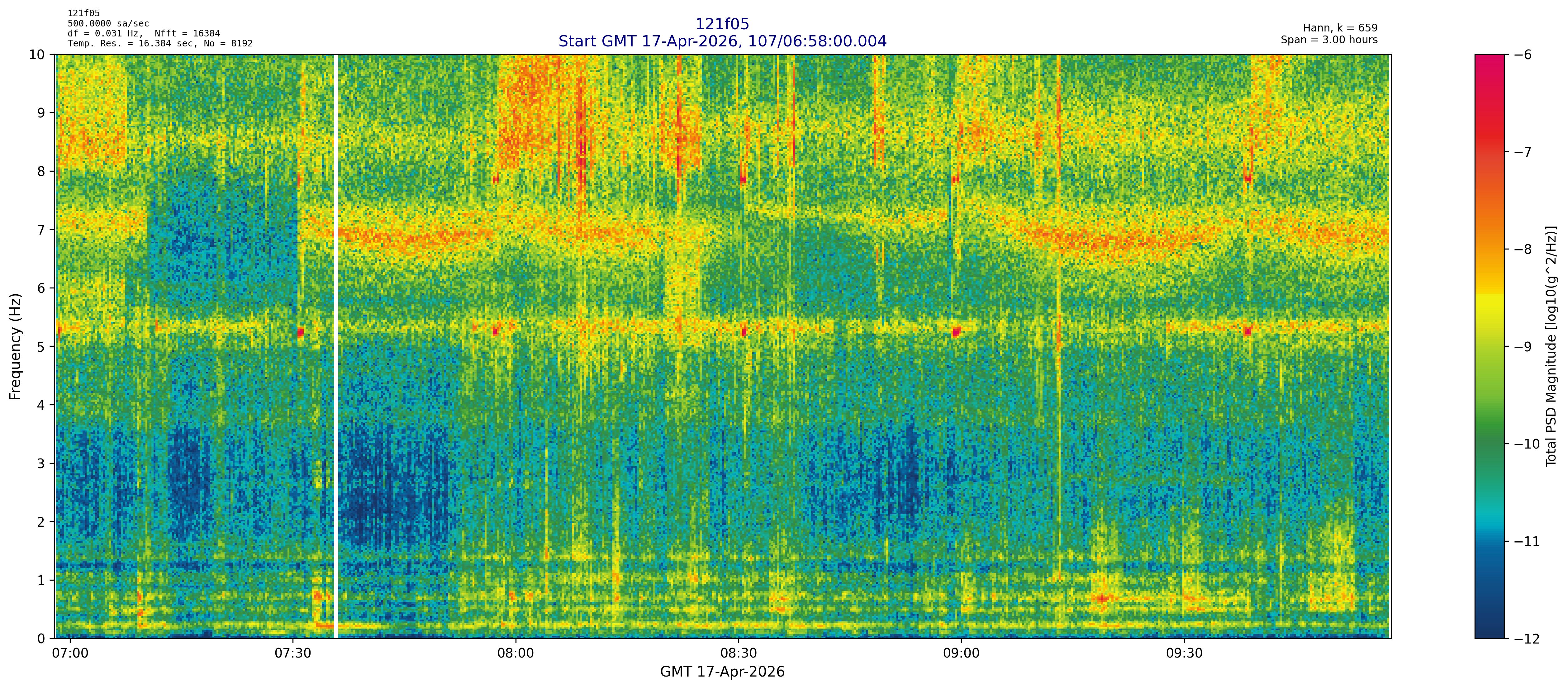Click the 500.0000 sa/sec header text
This screenshot has width=1568, height=689.
[x=108, y=24]
